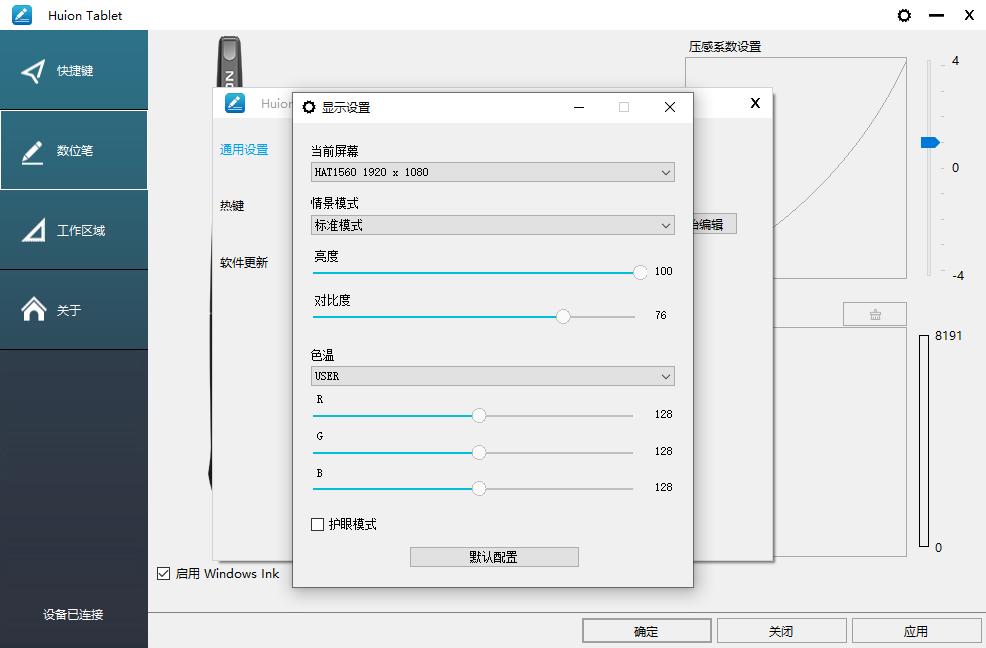The image size is (986, 648).
Task: Click the 默认配置 default settings button
Action: 493,556
